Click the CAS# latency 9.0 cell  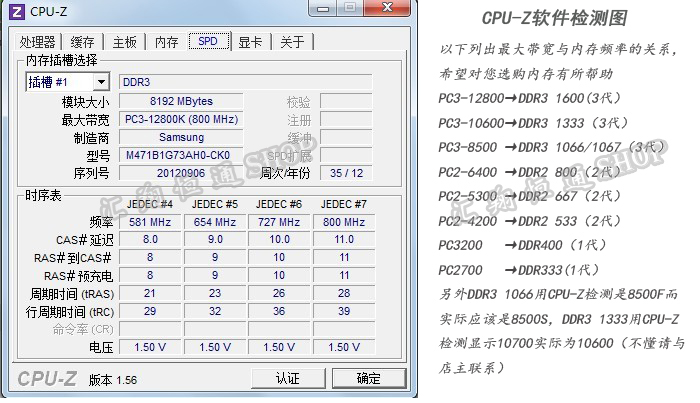coord(215,239)
